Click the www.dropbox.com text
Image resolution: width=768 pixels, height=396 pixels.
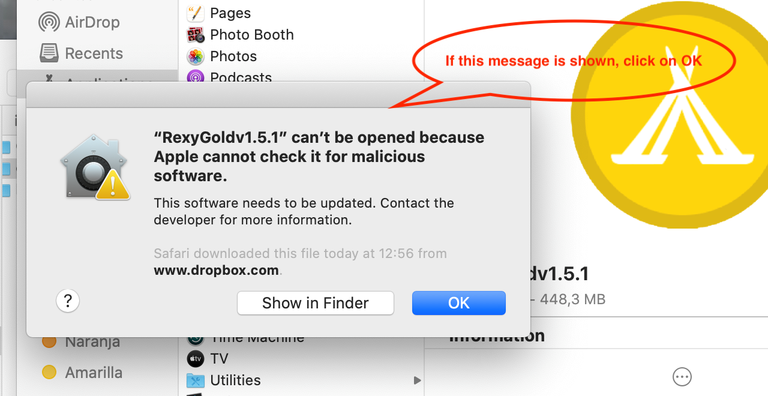click(216, 271)
